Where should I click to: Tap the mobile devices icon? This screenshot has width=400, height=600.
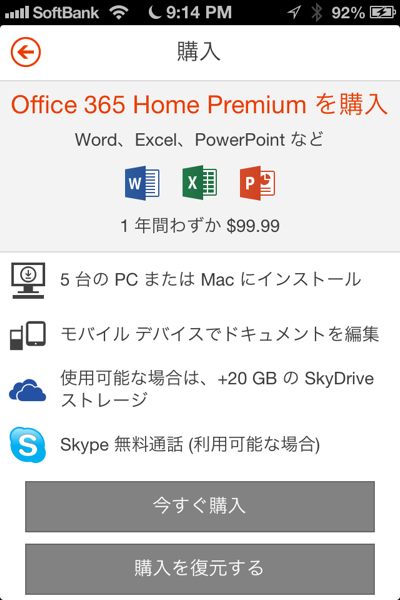28,335
